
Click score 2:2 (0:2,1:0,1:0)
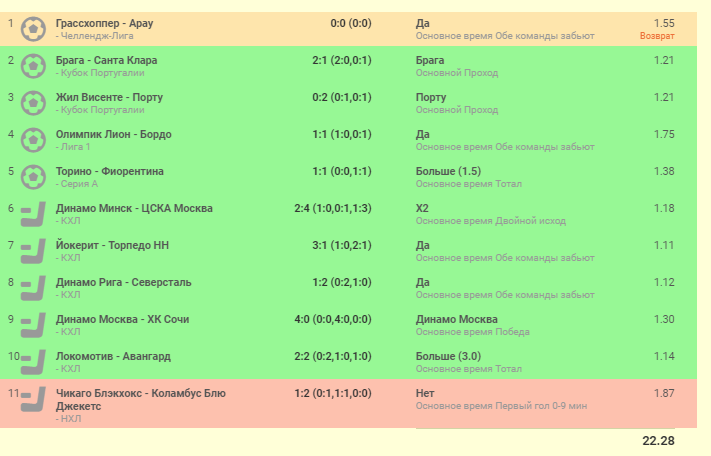point(333,356)
